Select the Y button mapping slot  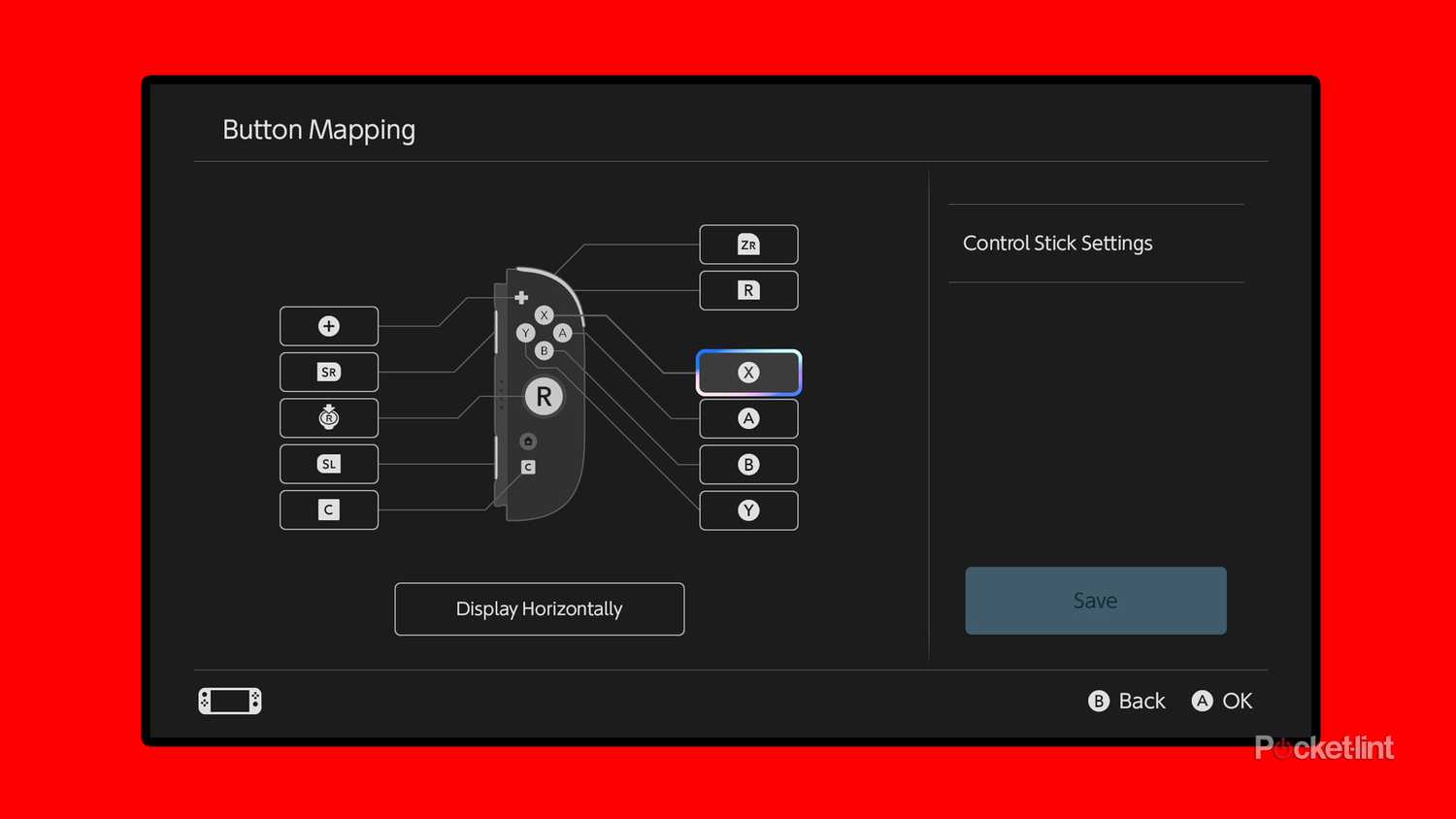click(747, 509)
